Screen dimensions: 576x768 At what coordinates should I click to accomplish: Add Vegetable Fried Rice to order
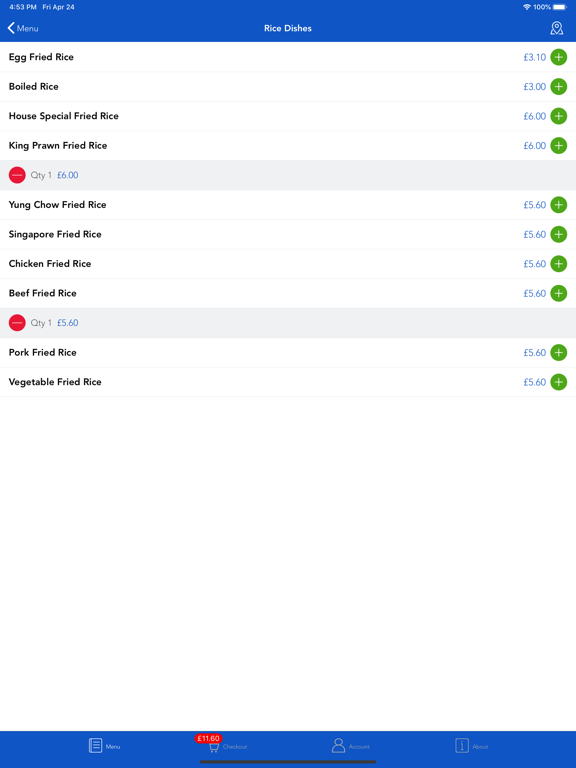coord(558,382)
